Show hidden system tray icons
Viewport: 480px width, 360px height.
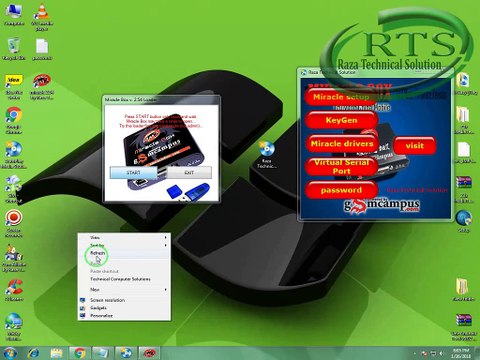click(x=415, y=353)
